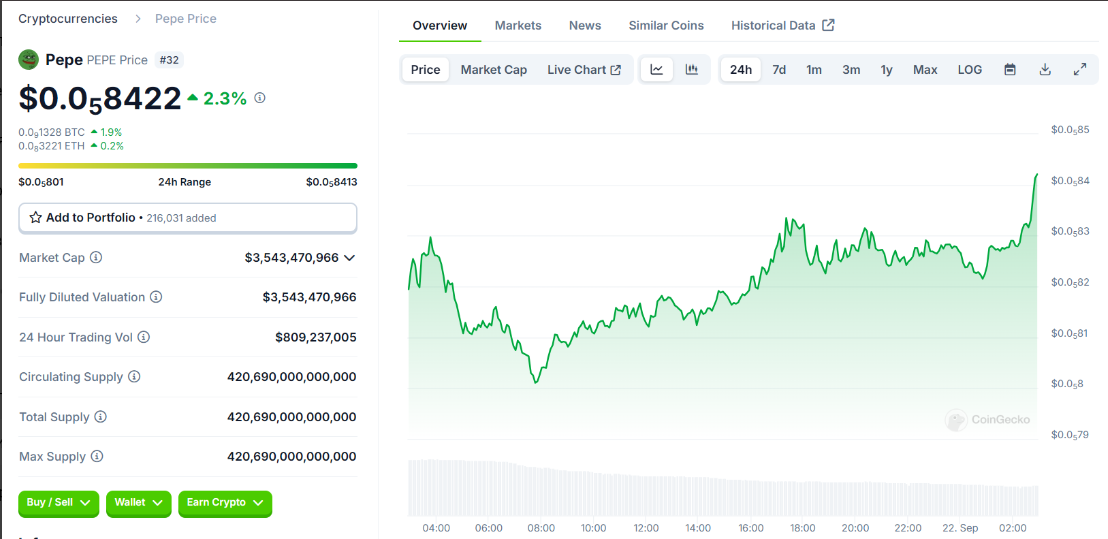Click the 24h low value $0.0₅801
The height and width of the screenshot is (539, 1108).
[41, 182]
